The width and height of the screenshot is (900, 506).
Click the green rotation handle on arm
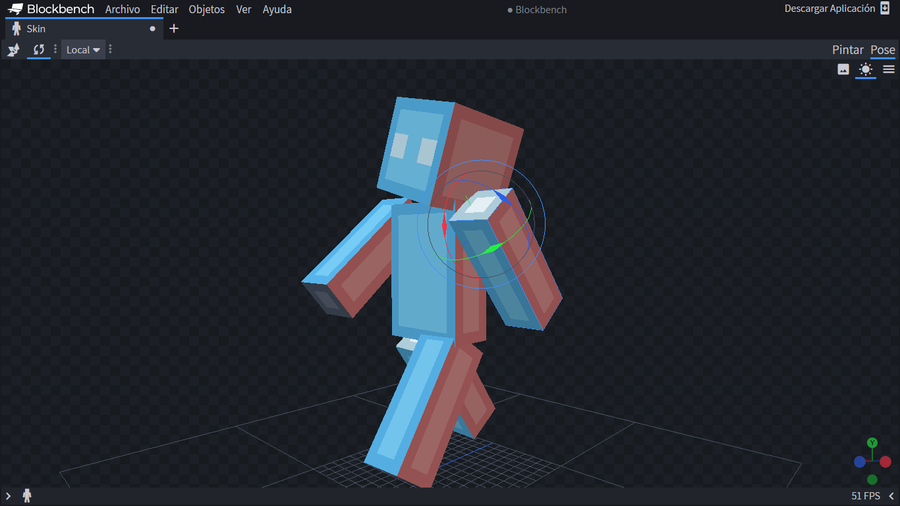493,248
